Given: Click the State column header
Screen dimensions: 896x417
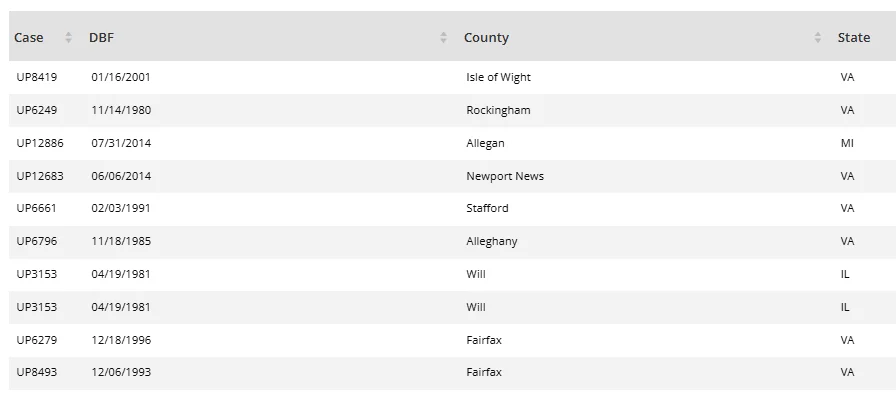Looking at the screenshot, I should point(854,38).
